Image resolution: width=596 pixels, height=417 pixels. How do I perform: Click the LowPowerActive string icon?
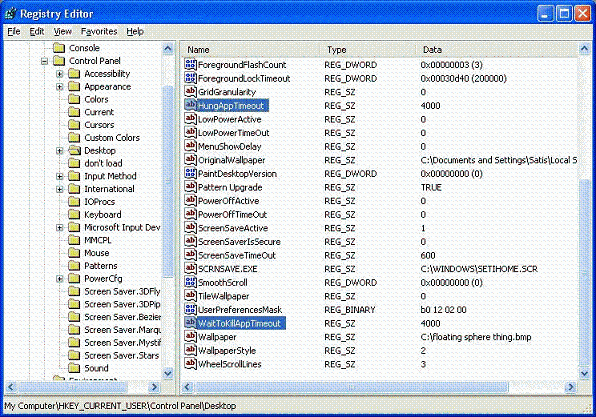point(190,119)
